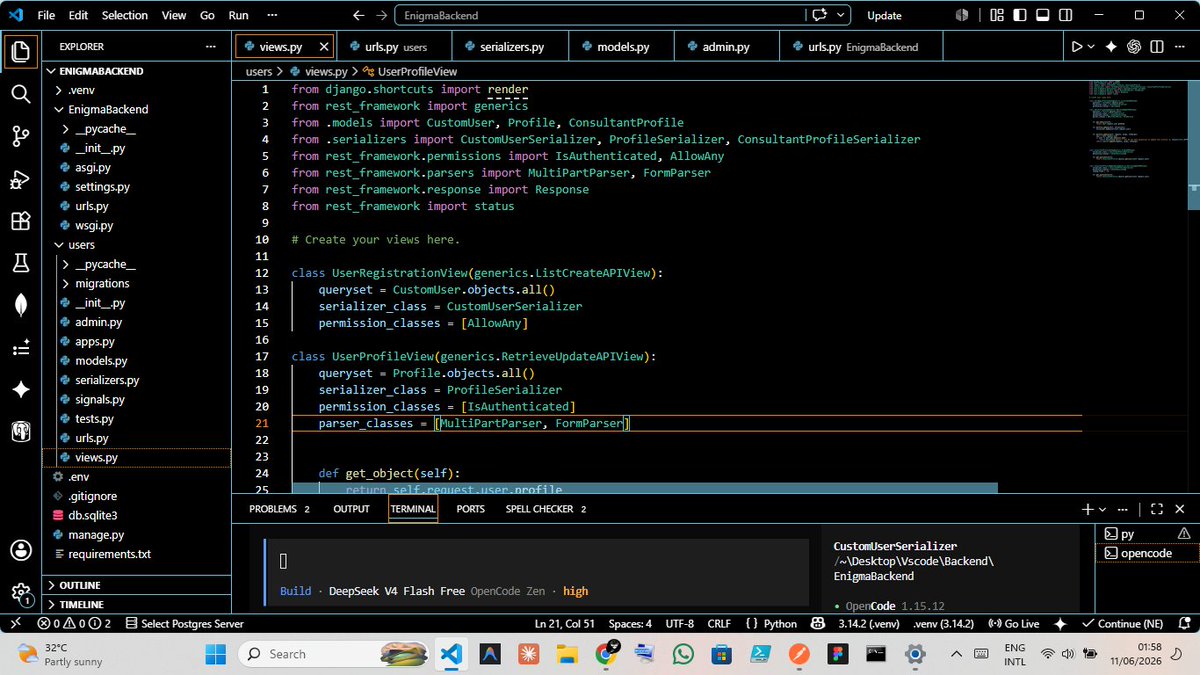Close the views.py editor tab
The width and height of the screenshot is (1200, 675).
click(x=324, y=47)
